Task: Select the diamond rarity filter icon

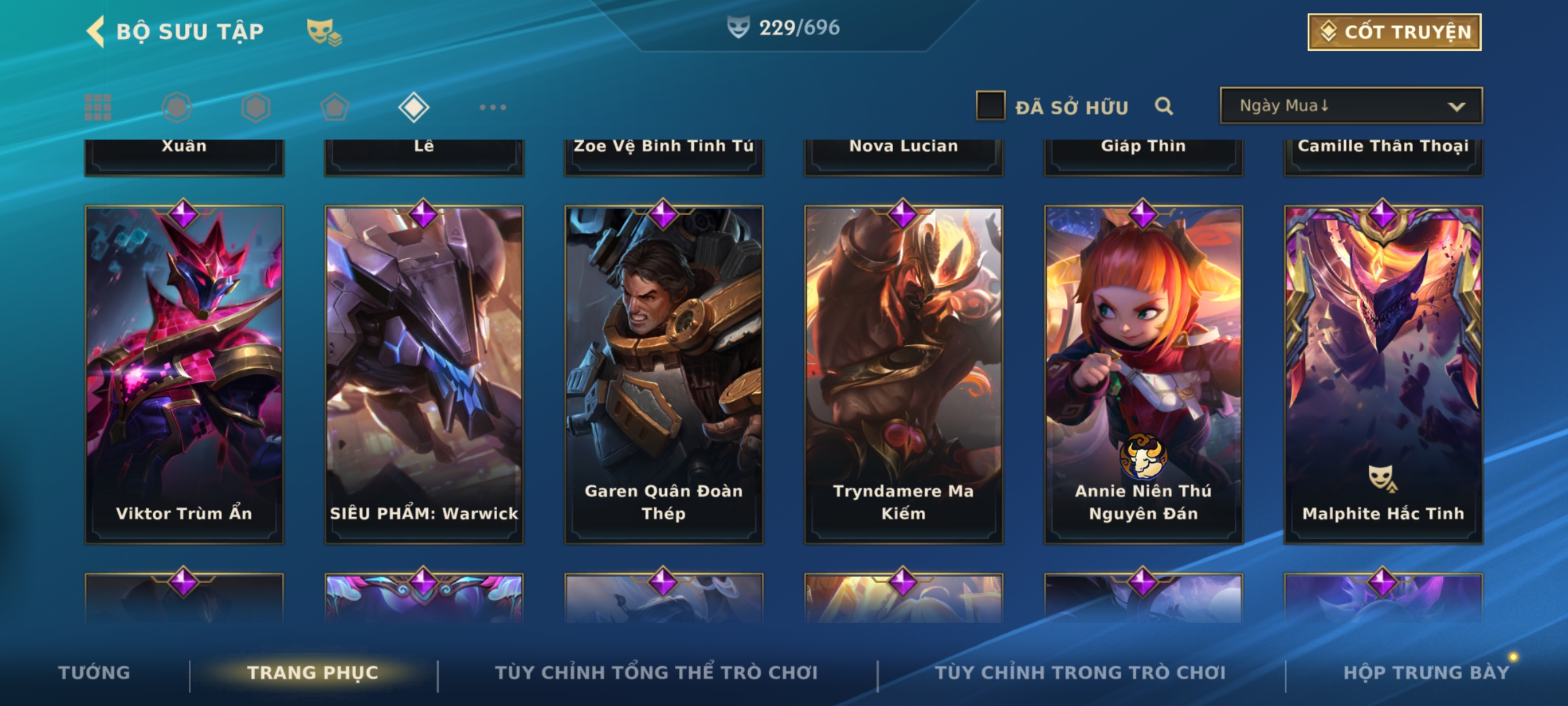Action: tap(414, 107)
